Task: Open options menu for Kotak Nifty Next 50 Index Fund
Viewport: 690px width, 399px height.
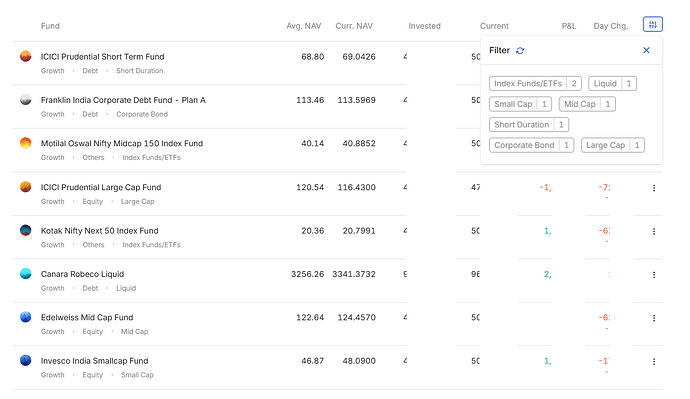Action: [x=654, y=231]
